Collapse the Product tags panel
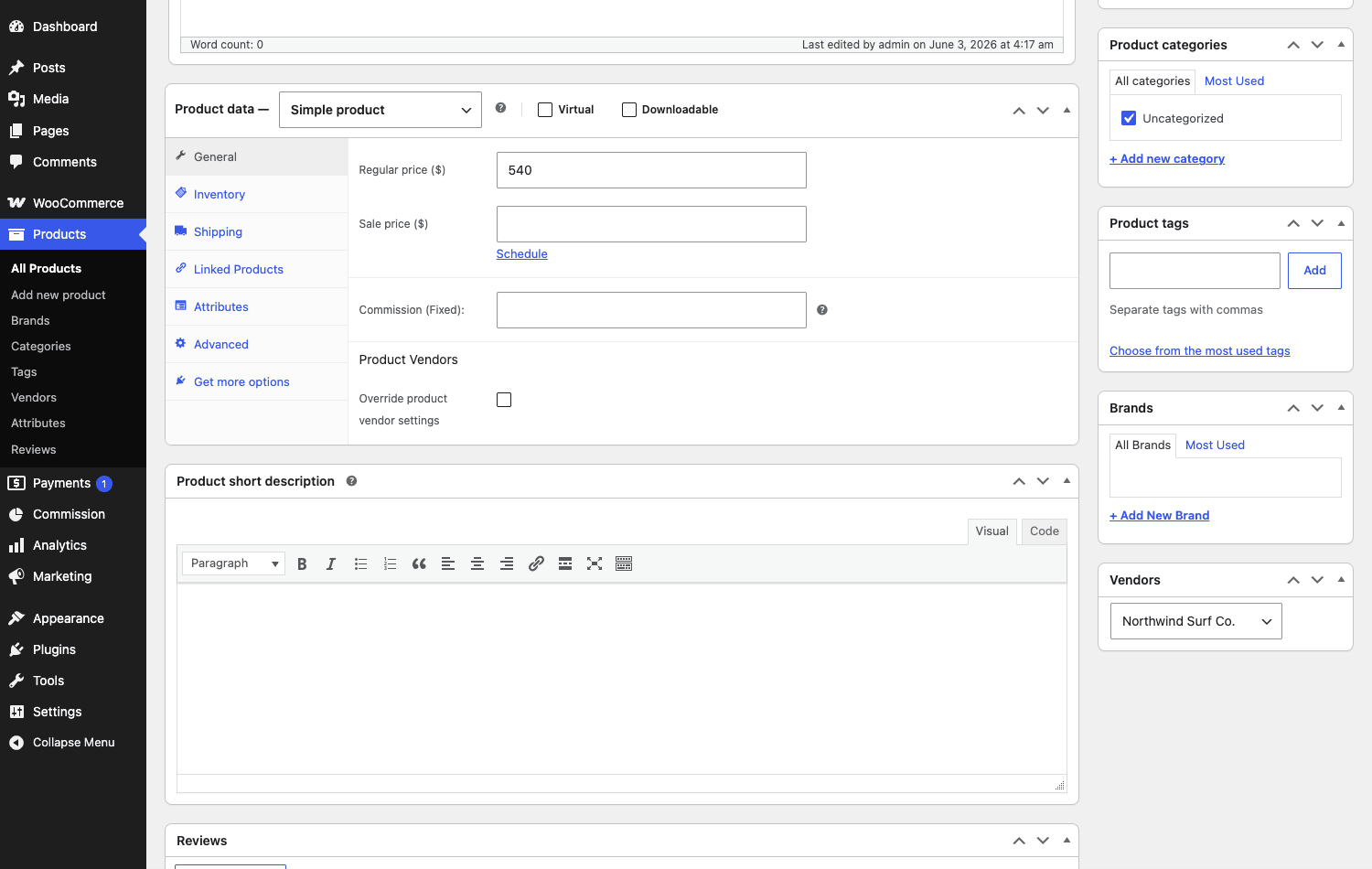 (1341, 223)
